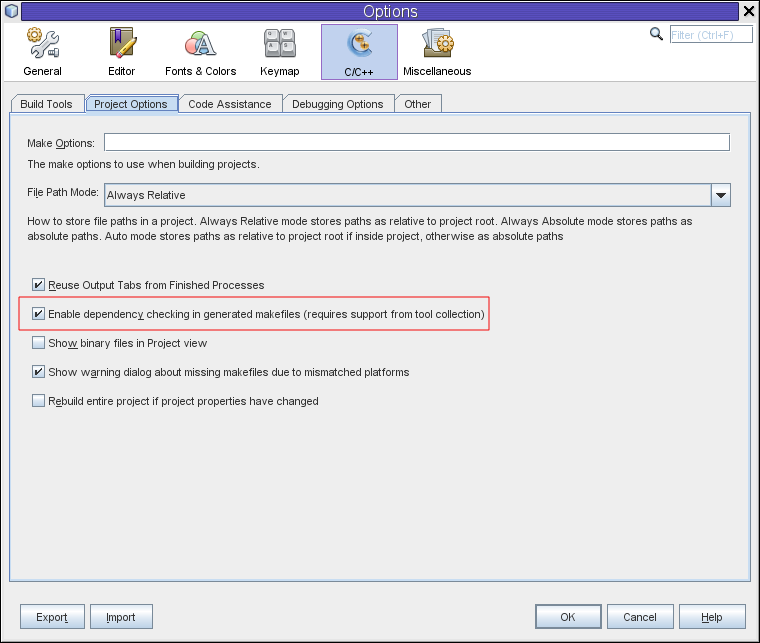Uncheck Enable dependency checking in makefiles
This screenshot has width=760, height=643.
pyautogui.click(x=39, y=314)
